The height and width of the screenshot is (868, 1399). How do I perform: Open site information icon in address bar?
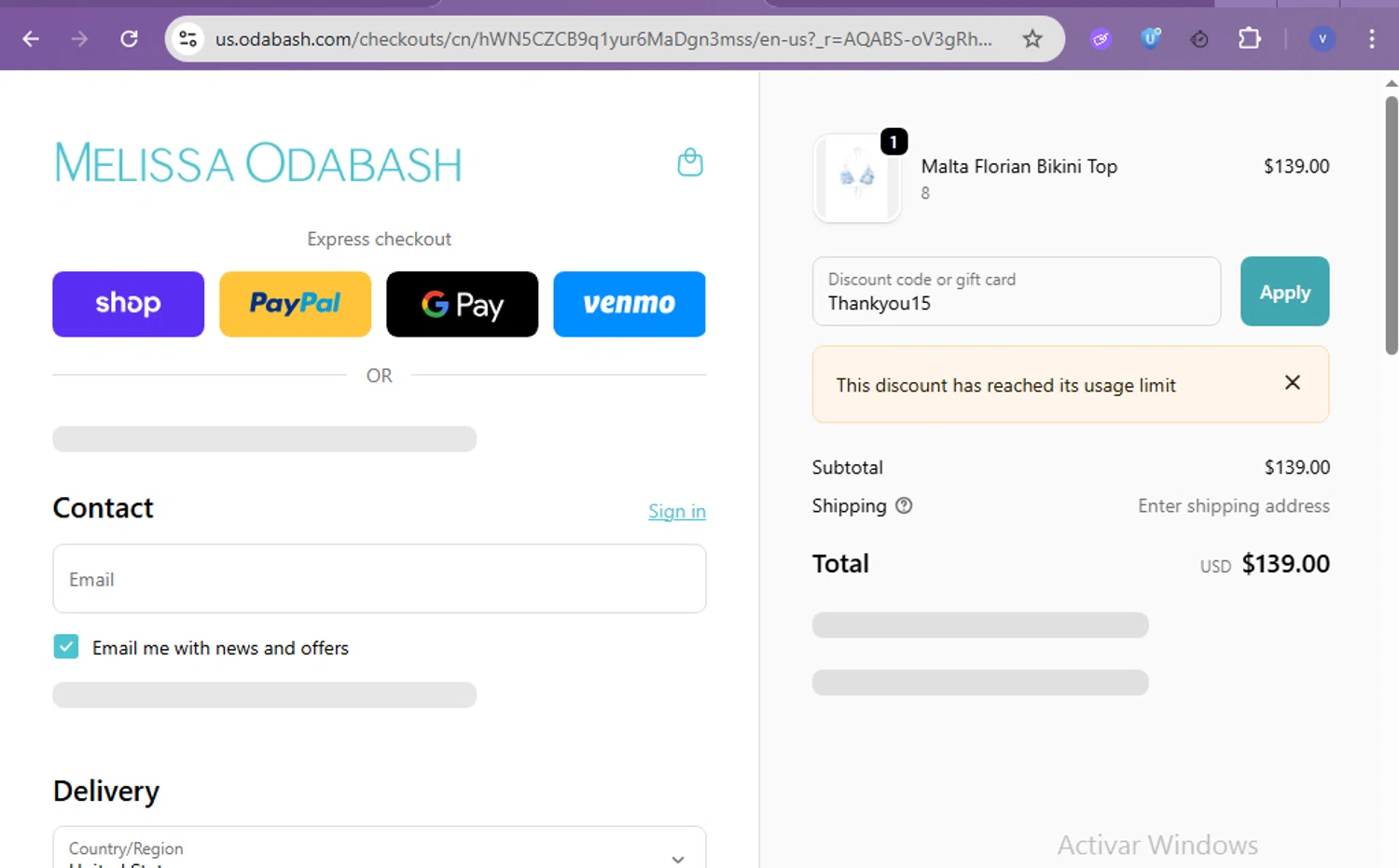(x=188, y=39)
